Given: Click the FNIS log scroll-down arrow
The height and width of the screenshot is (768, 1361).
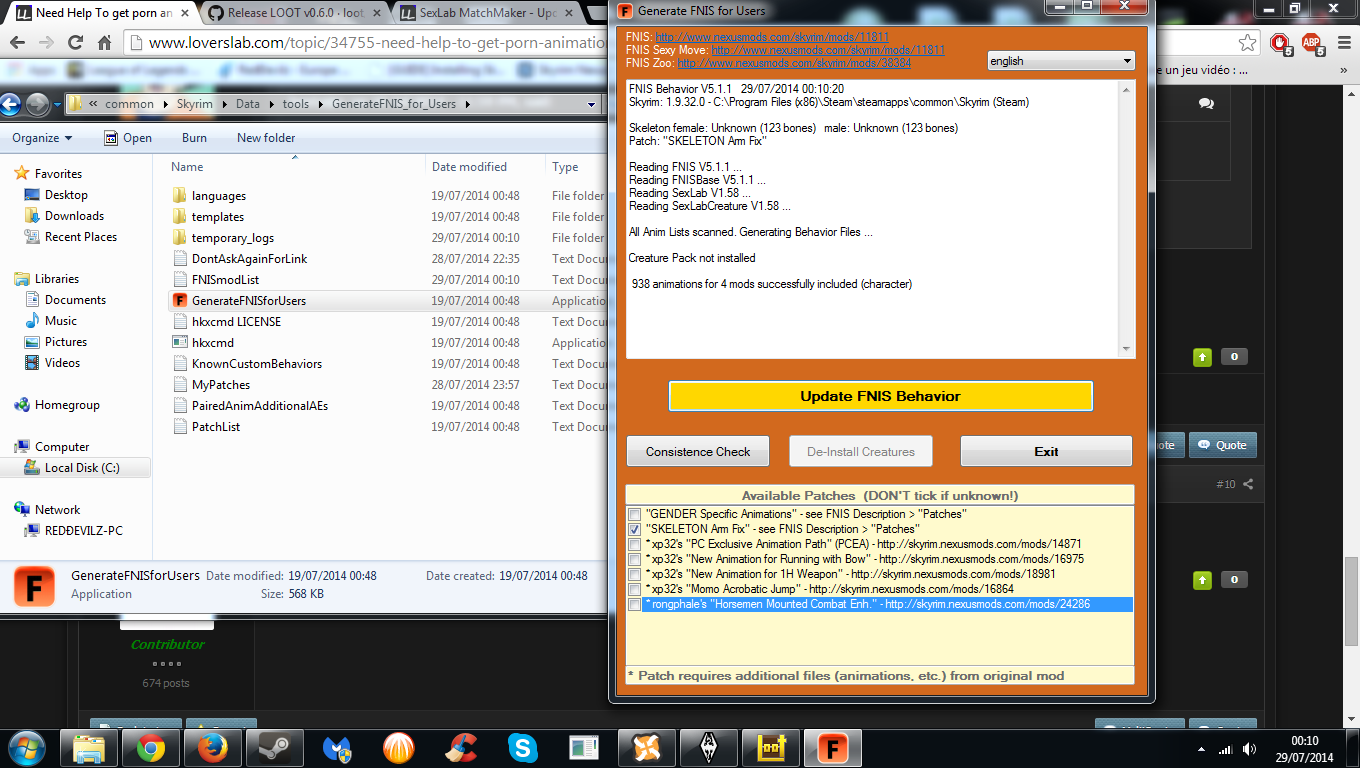Looking at the screenshot, I should point(1127,349).
